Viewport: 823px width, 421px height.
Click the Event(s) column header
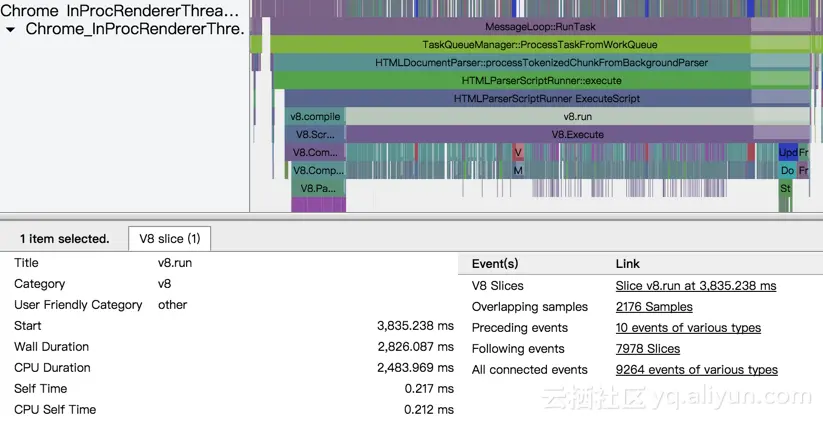pos(495,264)
